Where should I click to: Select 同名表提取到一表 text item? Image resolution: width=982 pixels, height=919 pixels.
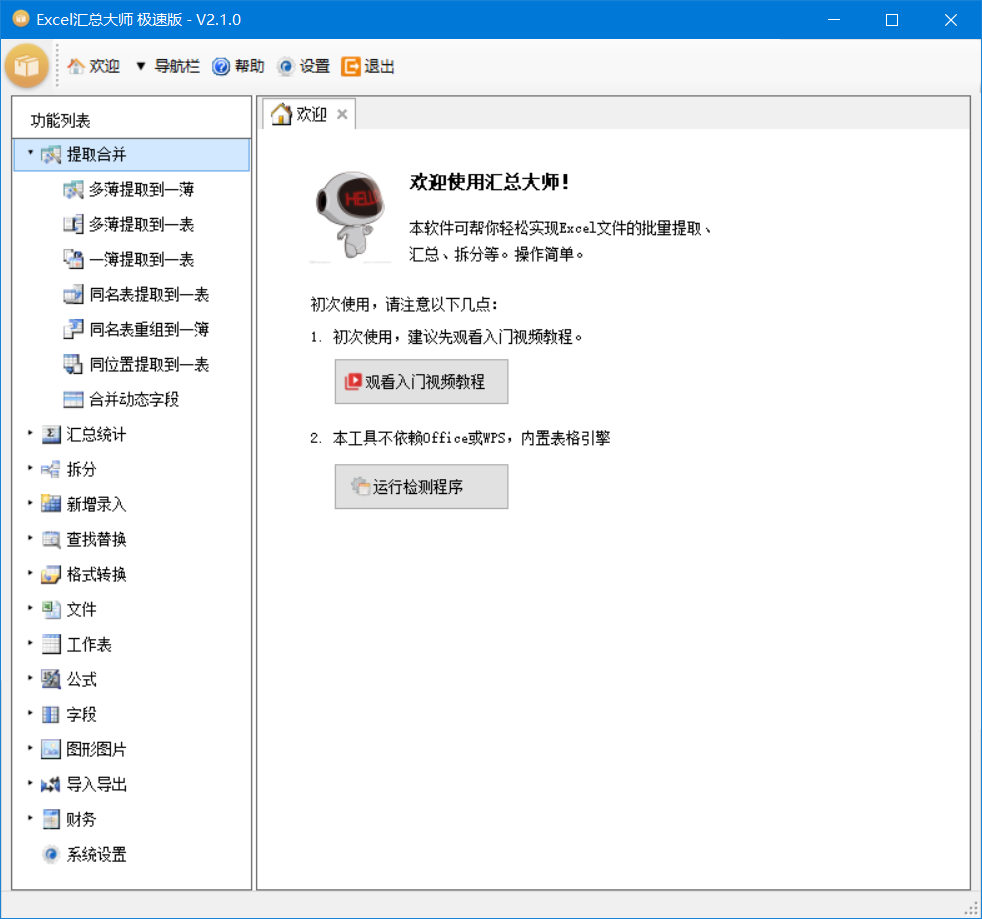coord(148,294)
